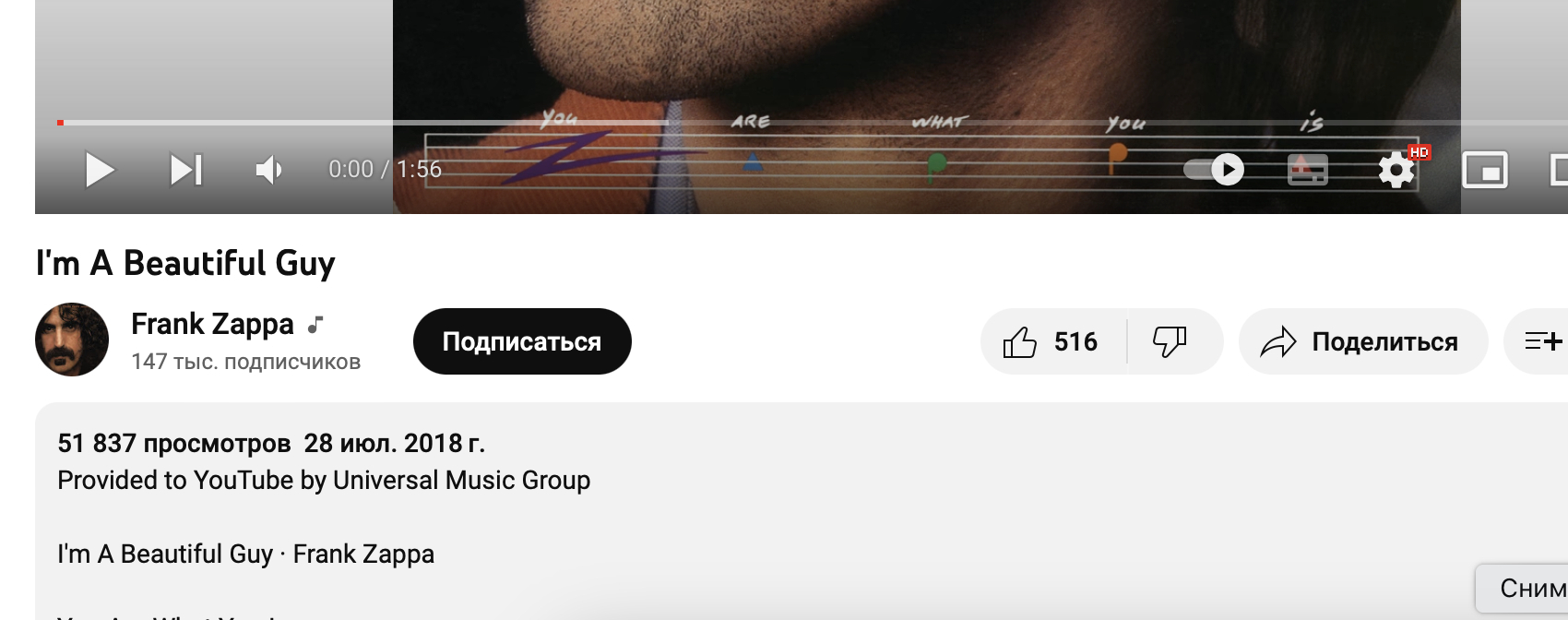The image size is (1568, 620).
Task: Enable miniplayer mode
Action: [1485, 170]
